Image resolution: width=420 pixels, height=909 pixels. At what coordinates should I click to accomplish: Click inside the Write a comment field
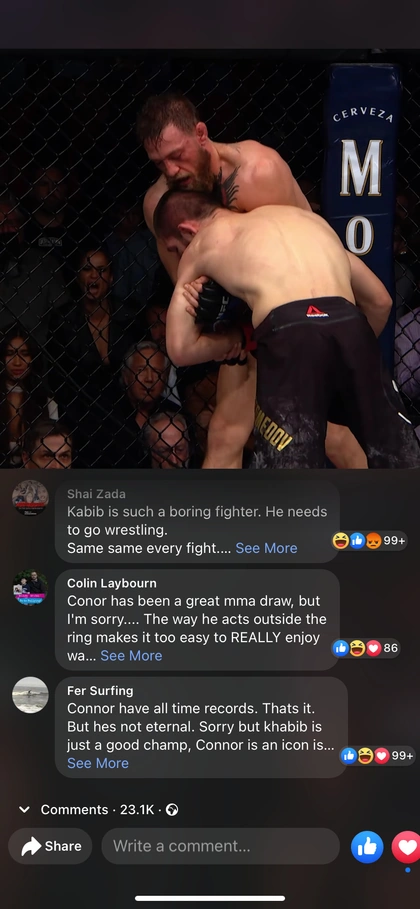pyautogui.click(x=220, y=846)
